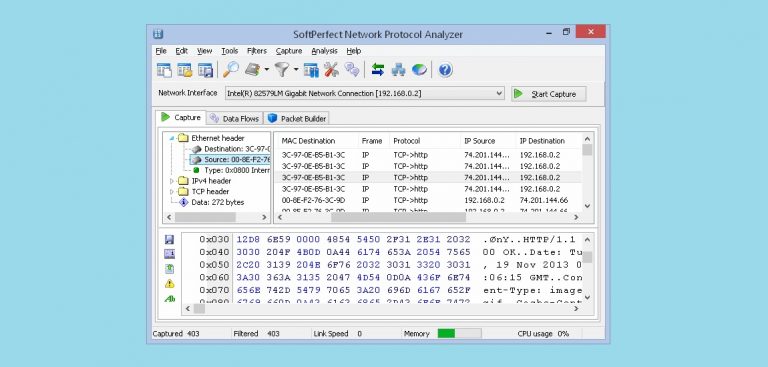Open the dropdown arrow next to the funnel icon
768x367 pixels.
tap(296, 70)
